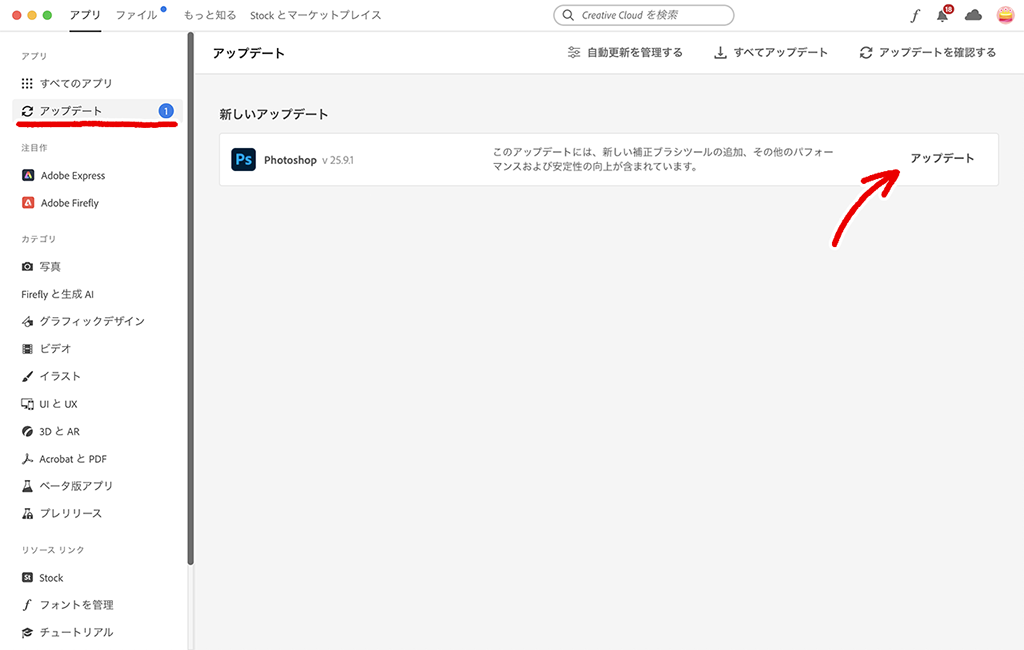The image size is (1024, 650).
Task: Select the Acrobat と PDF label
Action: click(x=72, y=459)
